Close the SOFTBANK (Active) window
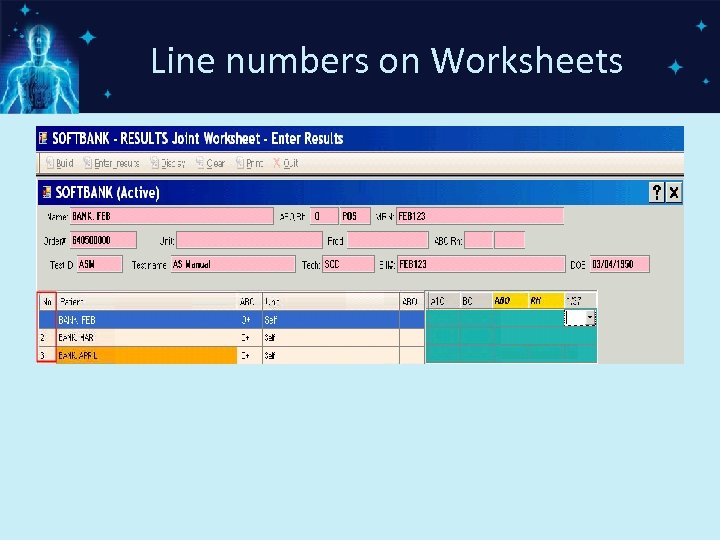 click(x=673, y=192)
